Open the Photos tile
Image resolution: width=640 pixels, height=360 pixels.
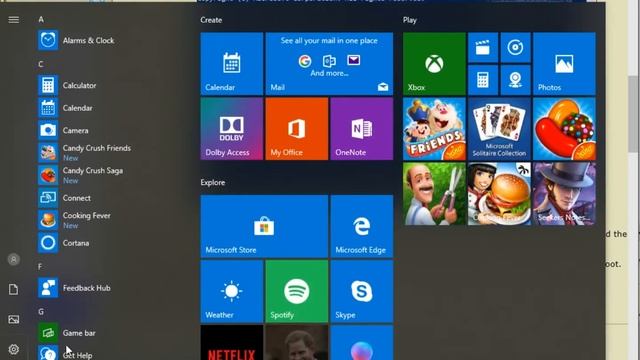564,64
